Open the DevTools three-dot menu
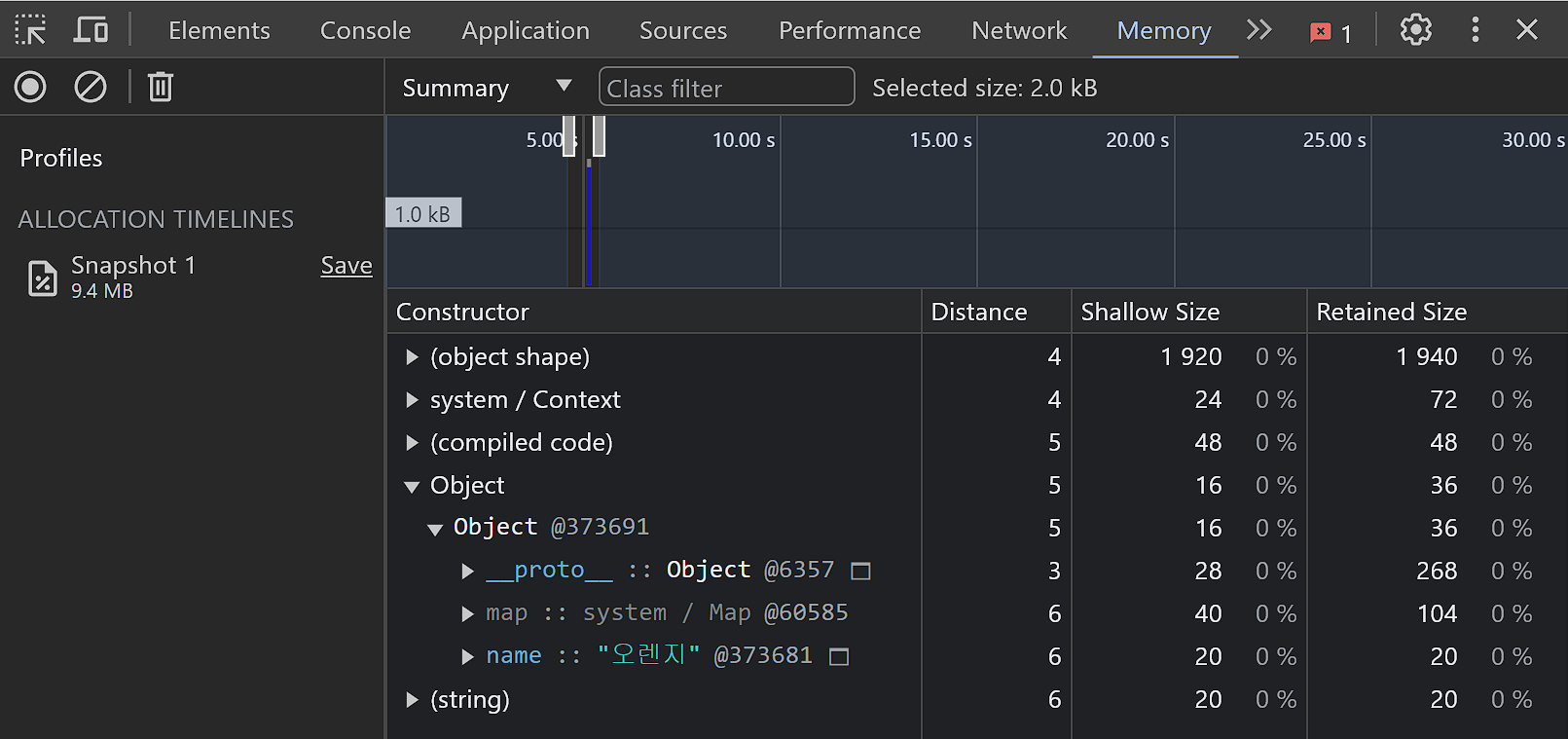The width and height of the screenshot is (1568, 739). click(1476, 30)
